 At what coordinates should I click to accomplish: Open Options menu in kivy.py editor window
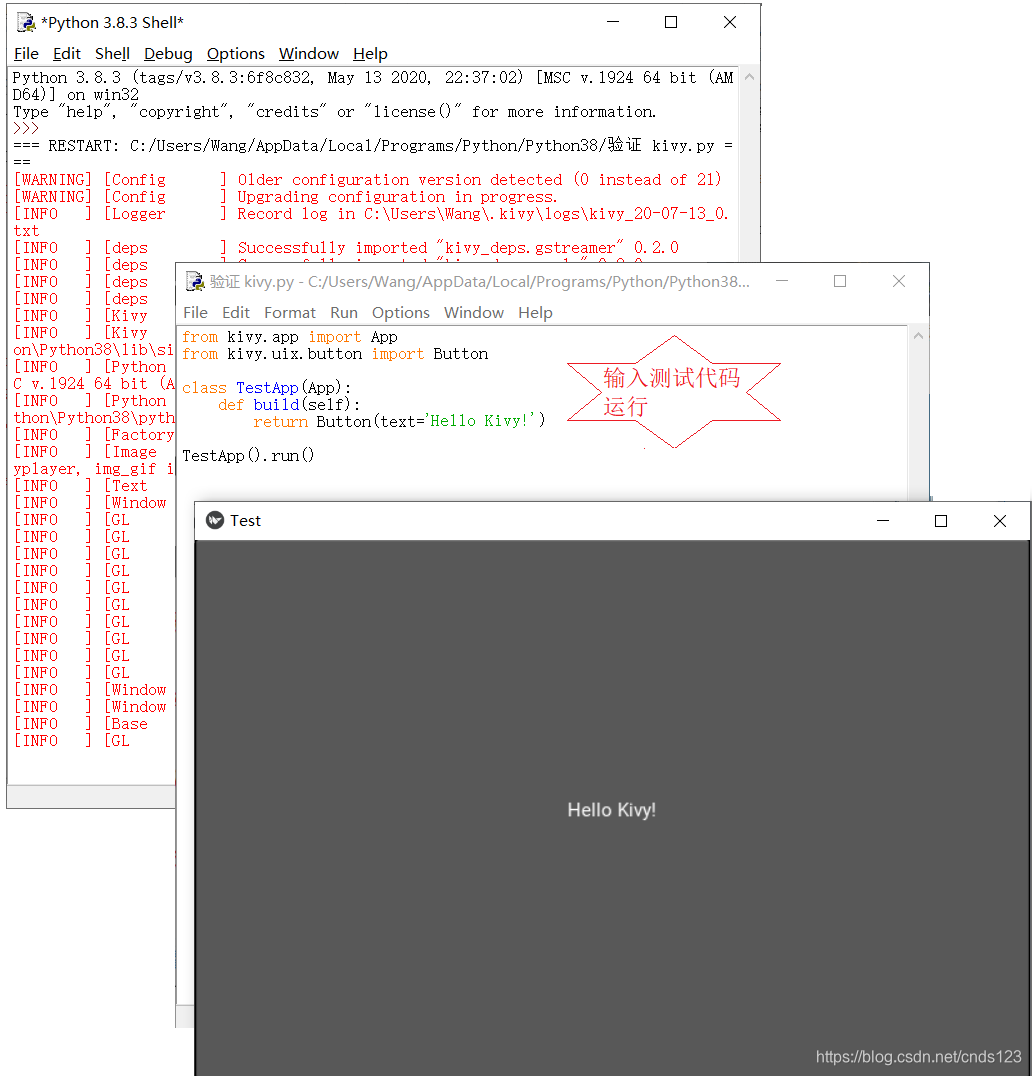[401, 312]
